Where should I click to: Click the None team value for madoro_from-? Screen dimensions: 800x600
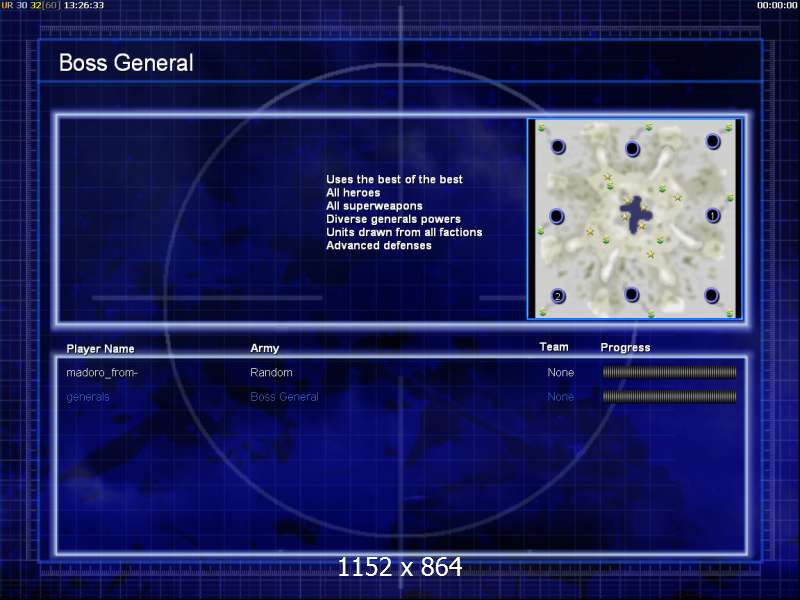pyautogui.click(x=561, y=373)
